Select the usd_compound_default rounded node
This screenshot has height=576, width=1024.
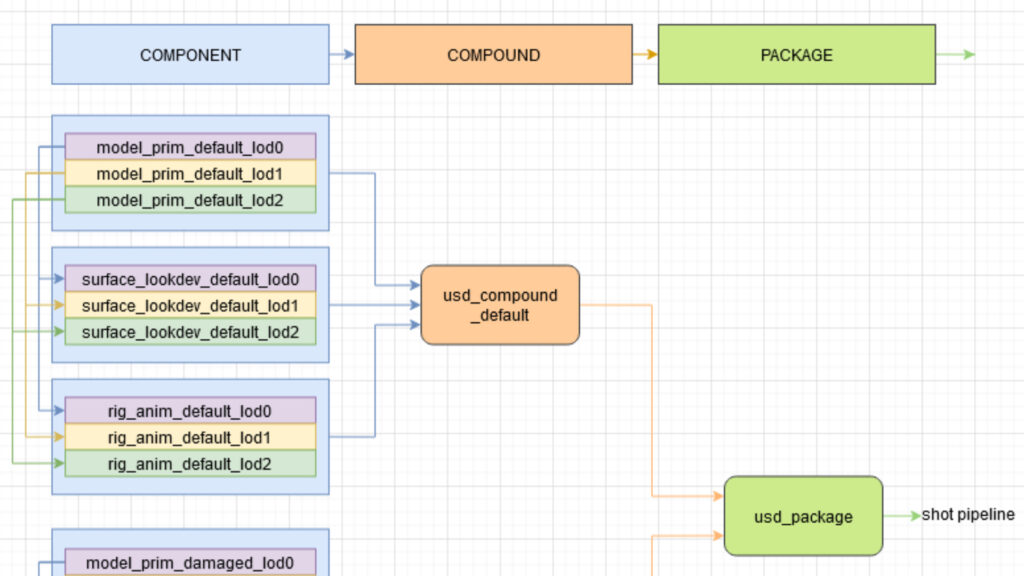pyautogui.click(x=500, y=305)
